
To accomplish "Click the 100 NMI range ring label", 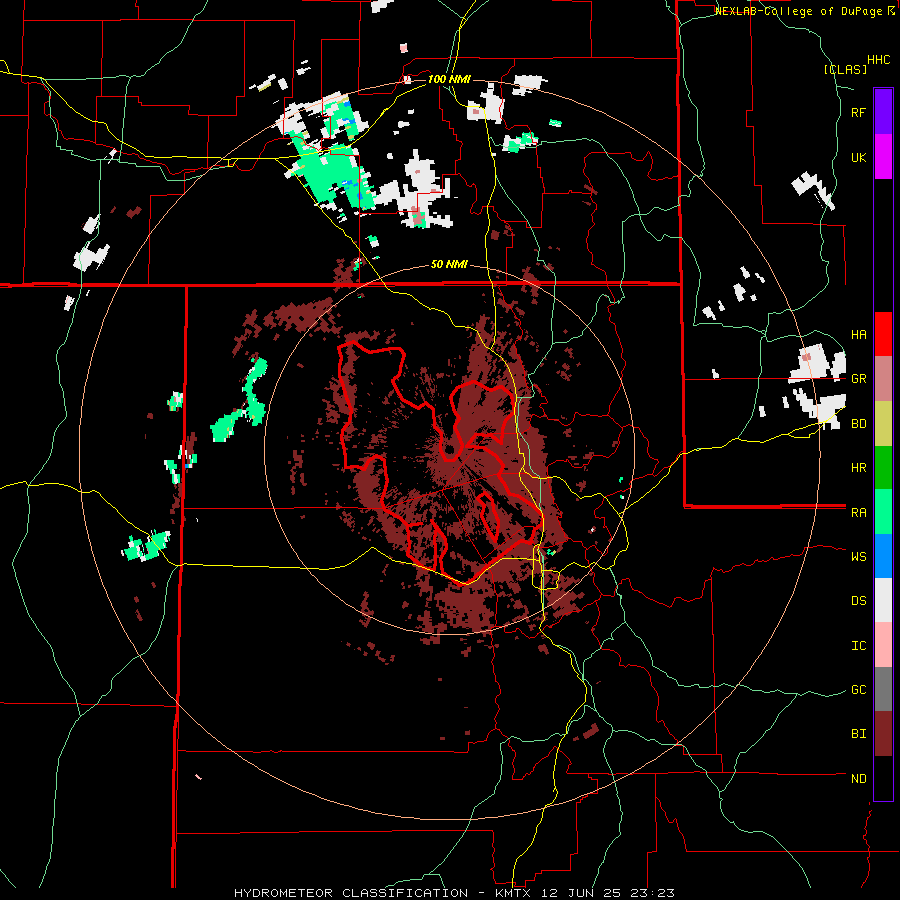I will (x=449, y=79).
